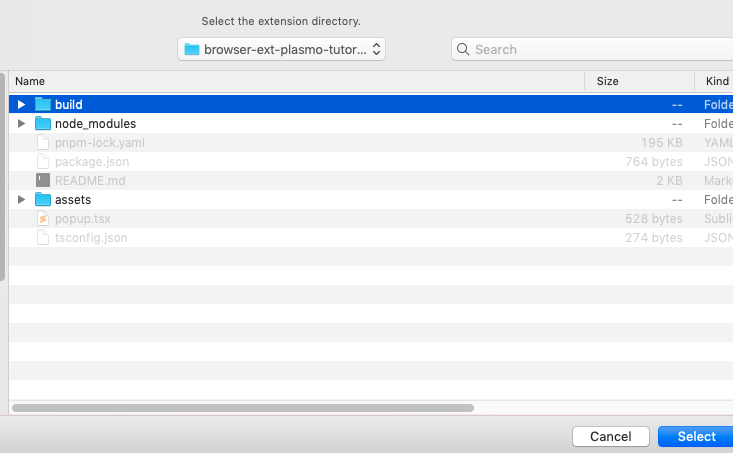Image resolution: width=733 pixels, height=453 pixels.
Task: Confirm with the Select button
Action: [696, 437]
